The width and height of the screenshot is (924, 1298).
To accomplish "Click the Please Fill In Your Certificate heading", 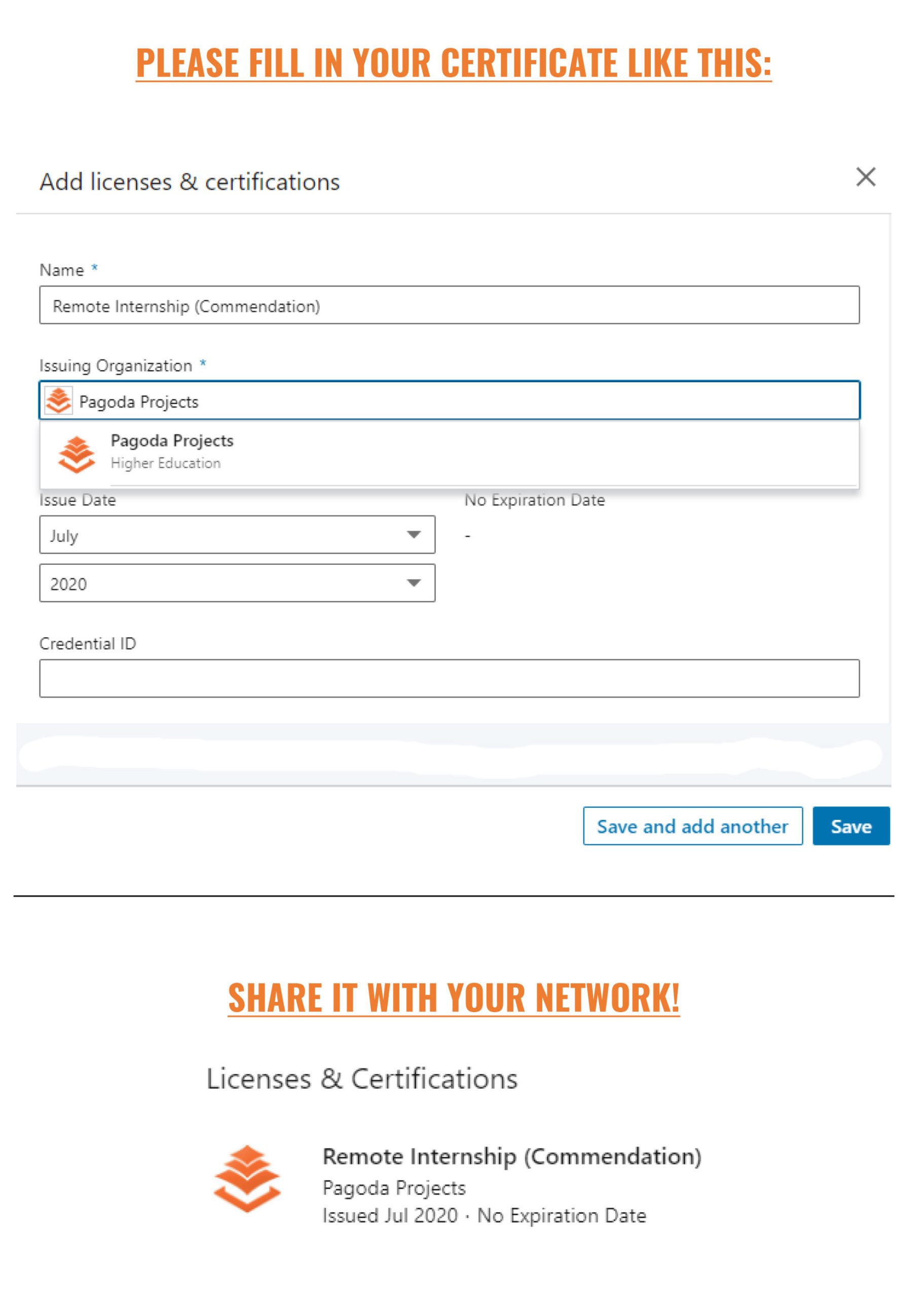I will pos(454,62).
